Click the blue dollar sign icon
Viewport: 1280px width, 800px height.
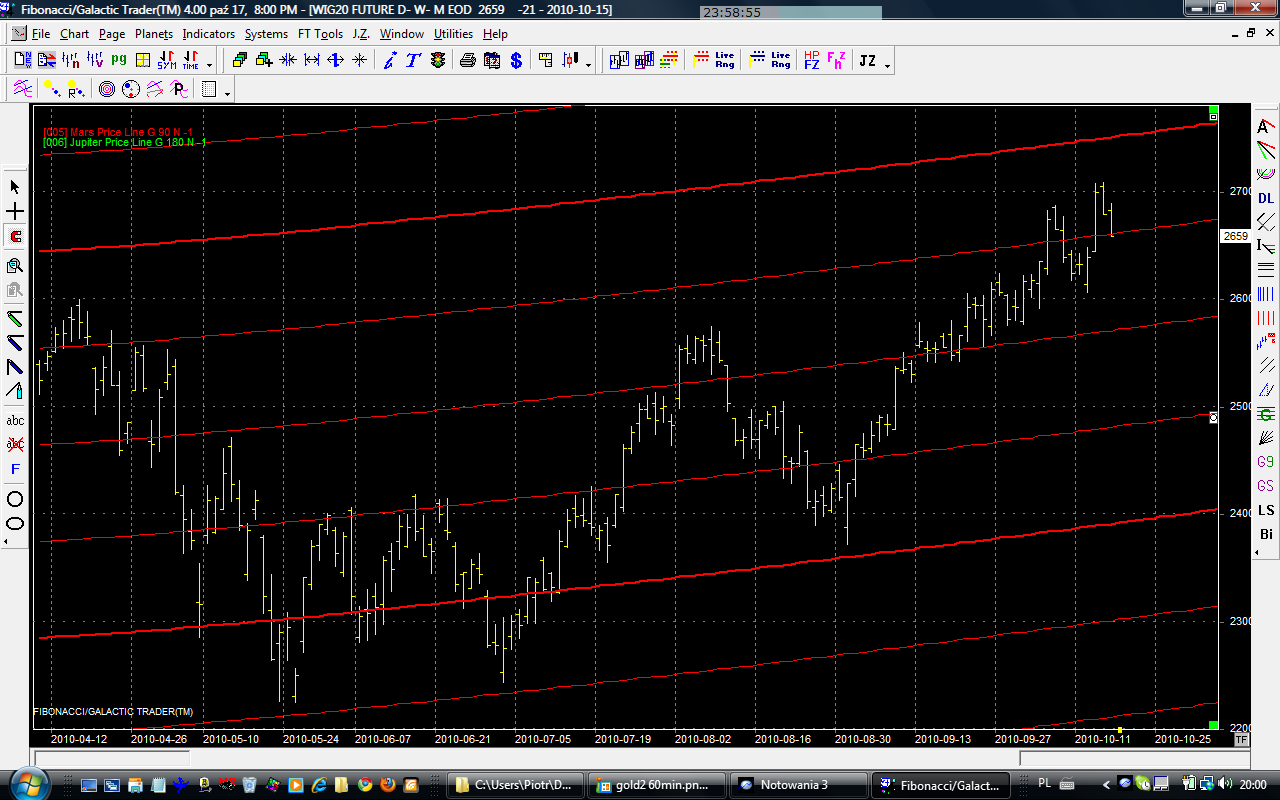click(x=516, y=61)
